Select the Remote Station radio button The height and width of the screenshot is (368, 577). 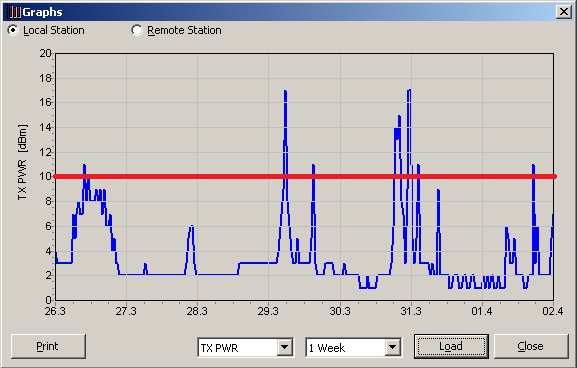137,30
